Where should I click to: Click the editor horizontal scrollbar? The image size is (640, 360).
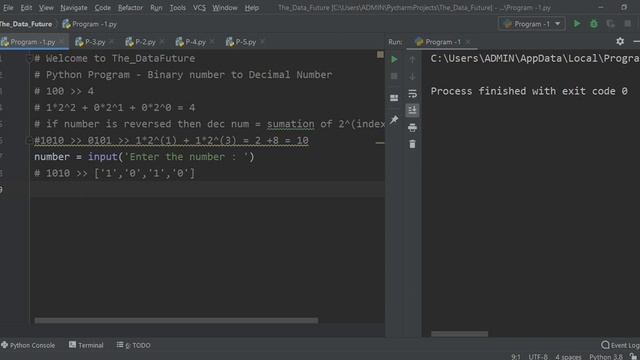pyautogui.click(x=176, y=321)
